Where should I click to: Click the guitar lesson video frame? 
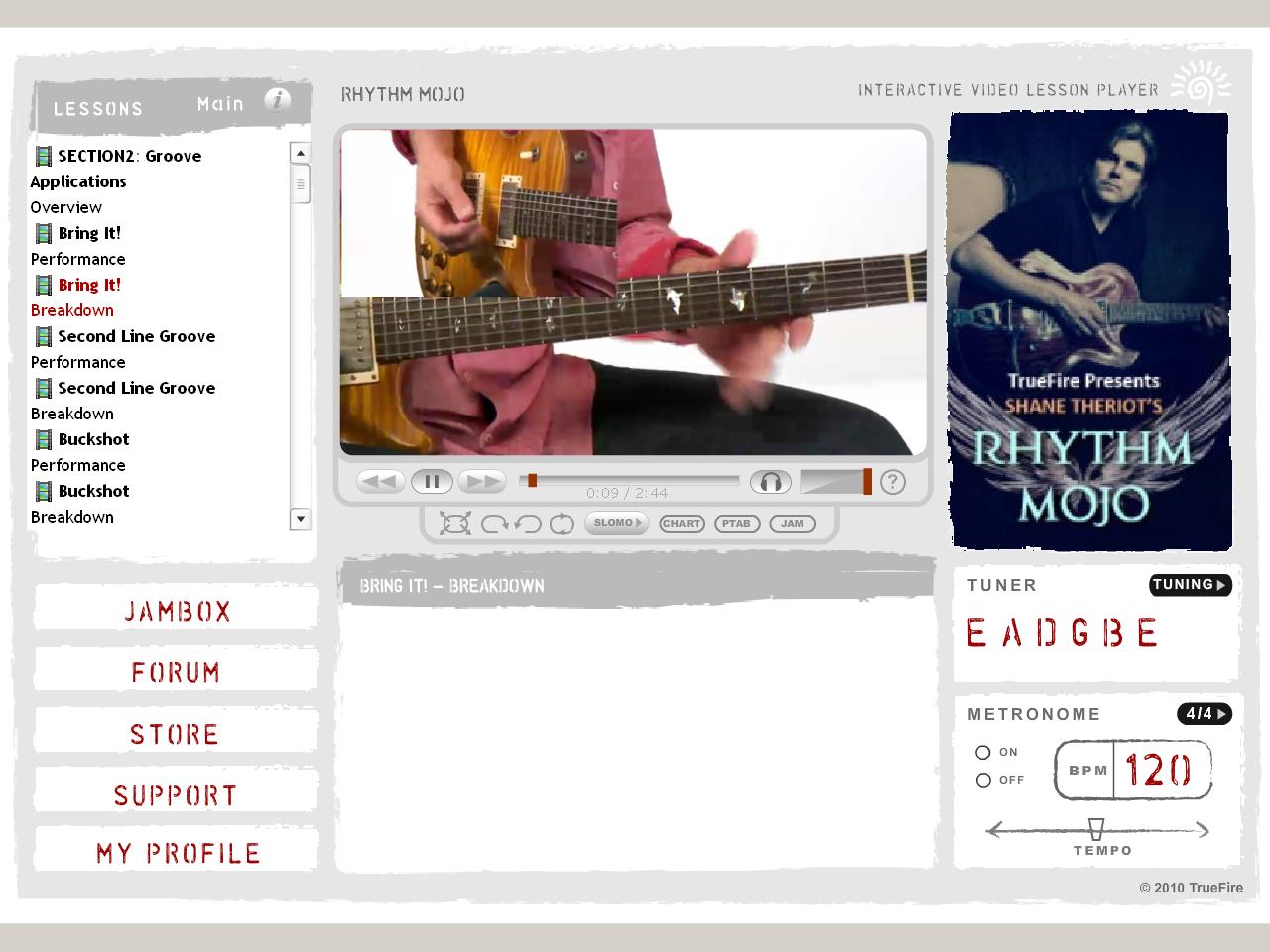coord(633,292)
